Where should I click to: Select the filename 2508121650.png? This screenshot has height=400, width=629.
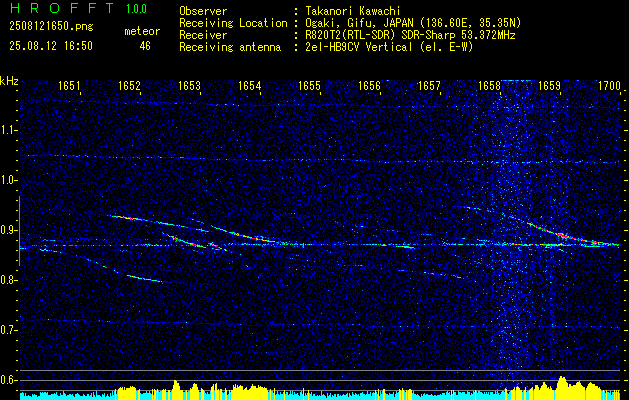51,27
